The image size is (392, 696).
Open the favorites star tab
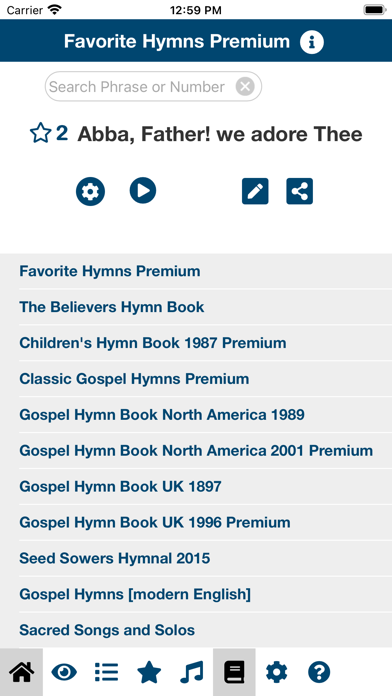[x=149, y=672]
